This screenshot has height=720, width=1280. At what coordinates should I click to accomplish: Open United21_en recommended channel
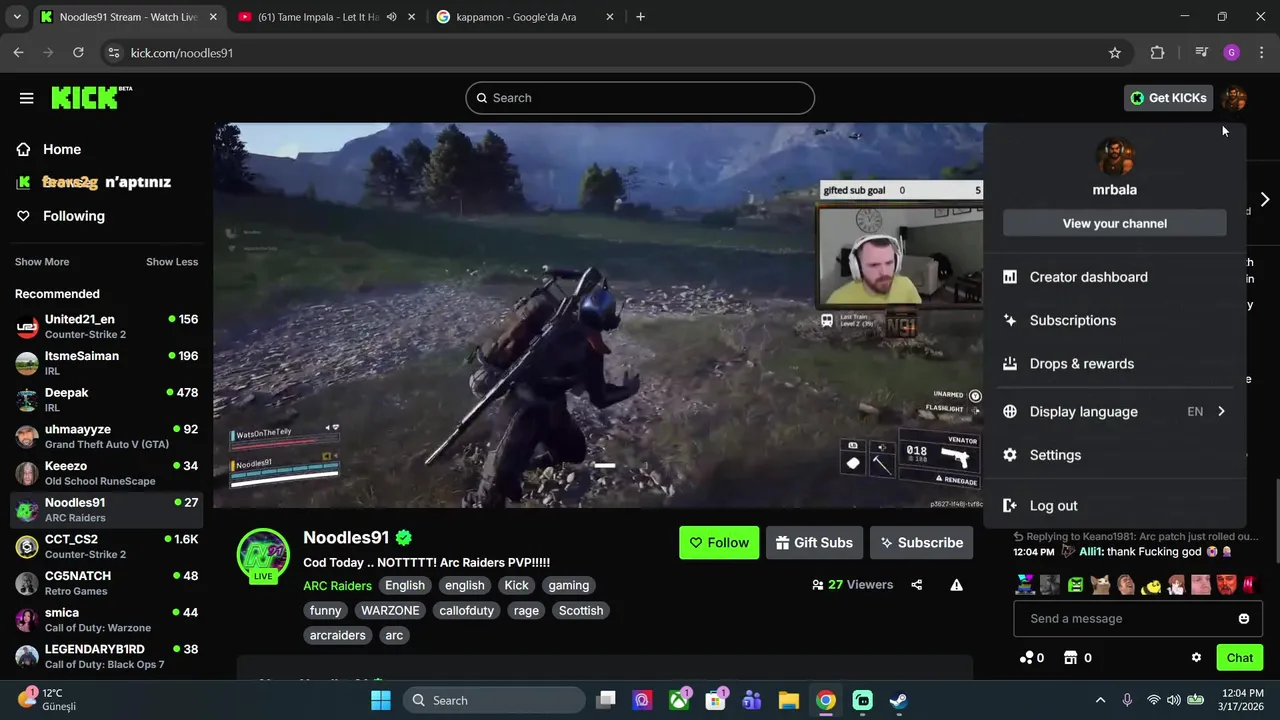(106, 327)
